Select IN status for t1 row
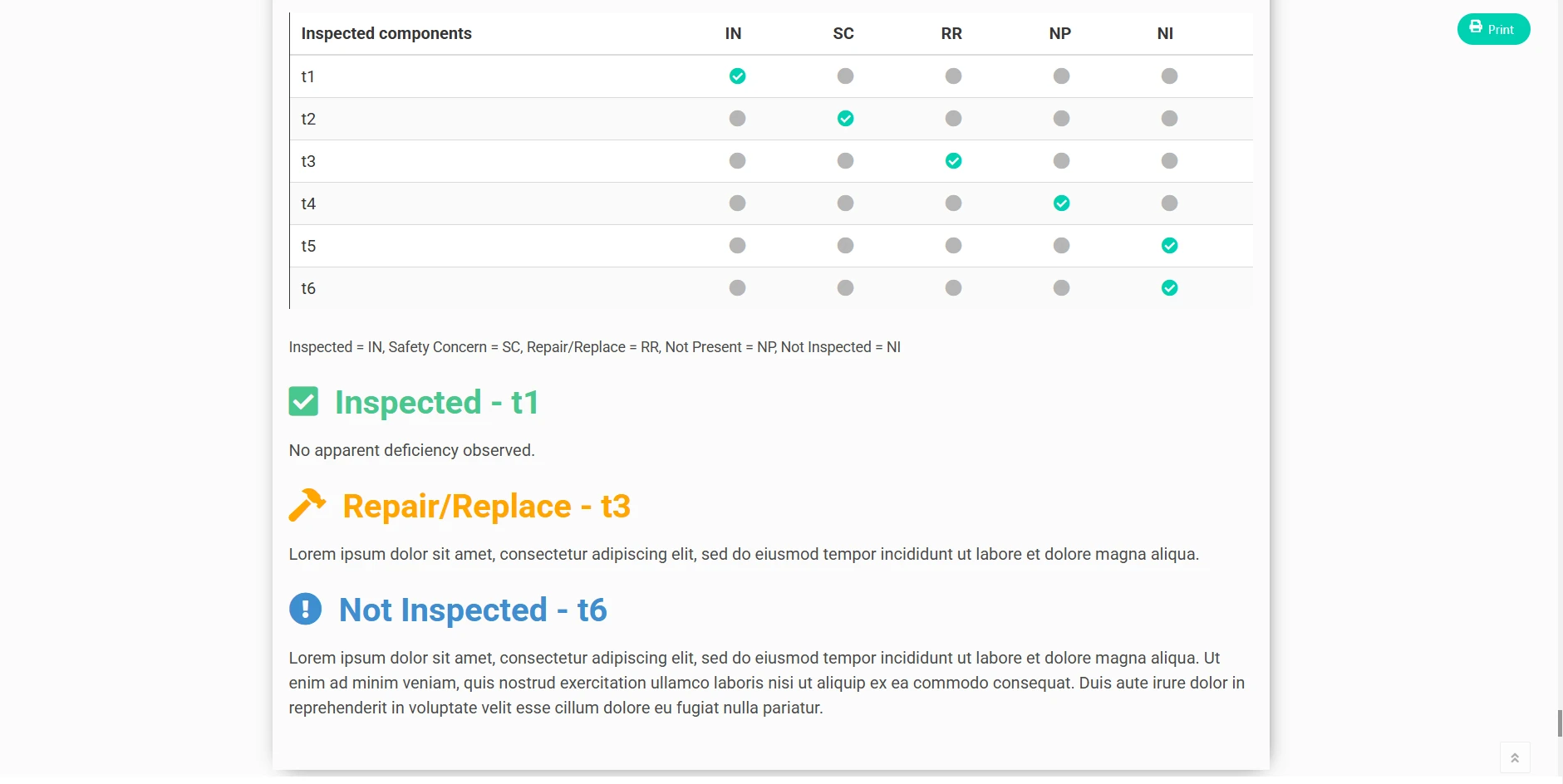1563x784 pixels. 737,76
